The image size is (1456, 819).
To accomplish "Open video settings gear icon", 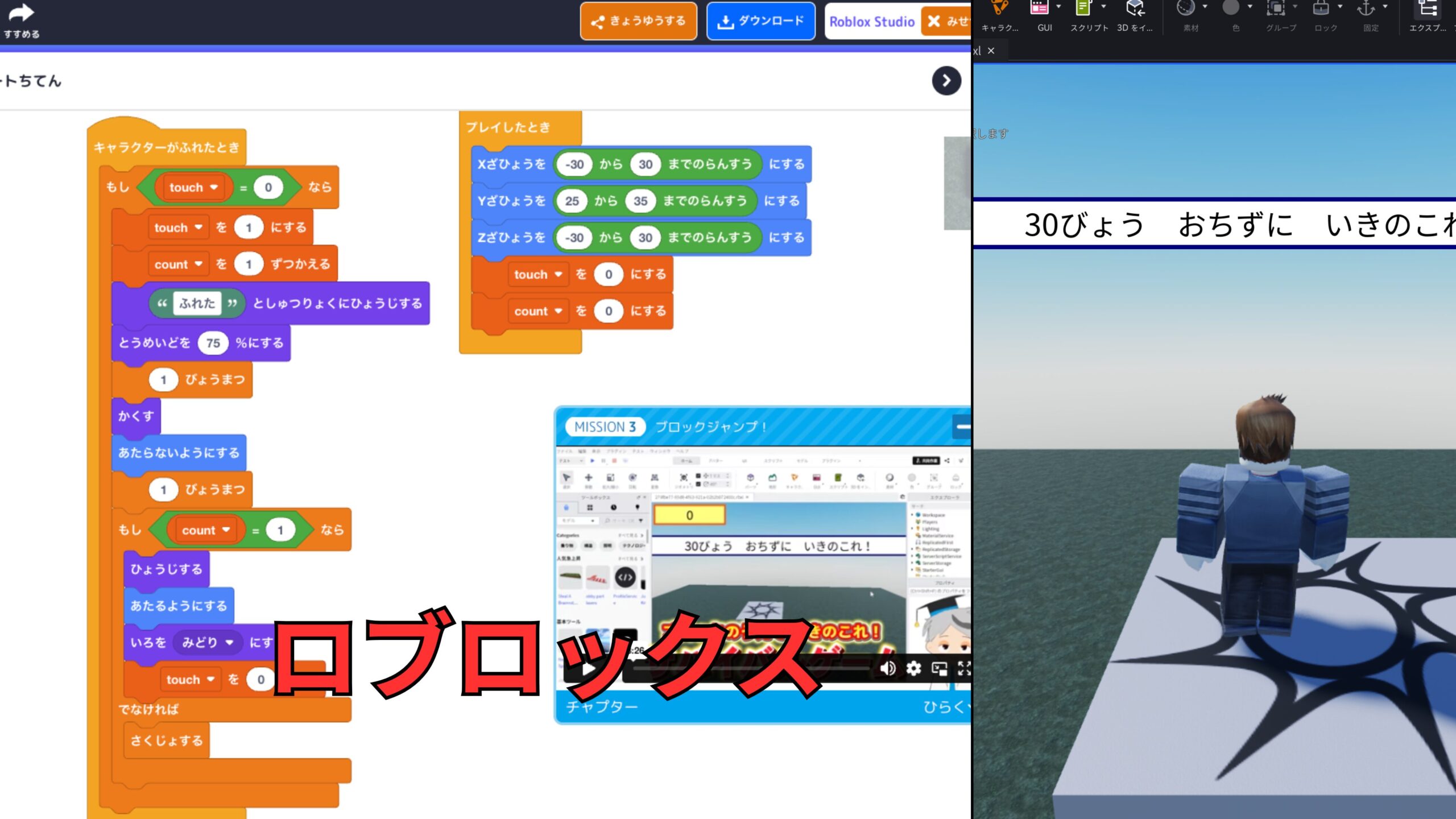I will coord(913,668).
